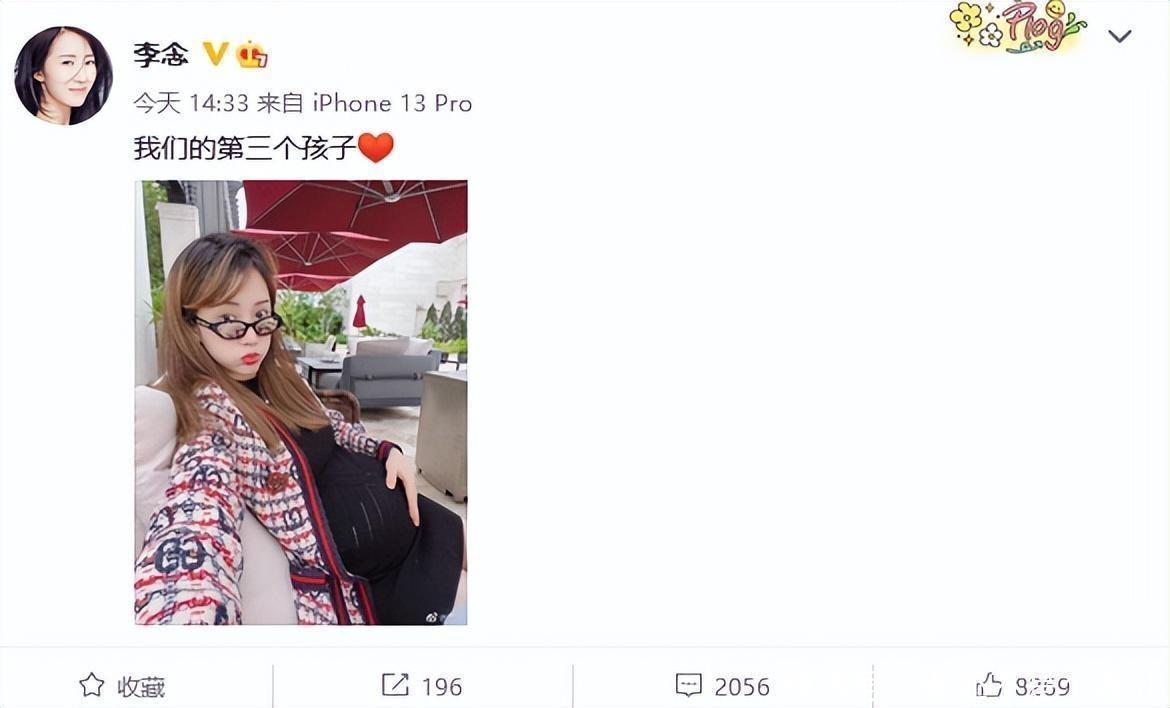Click the Plog flower sticker
The image size is (1170, 708).
tap(1018, 28)
